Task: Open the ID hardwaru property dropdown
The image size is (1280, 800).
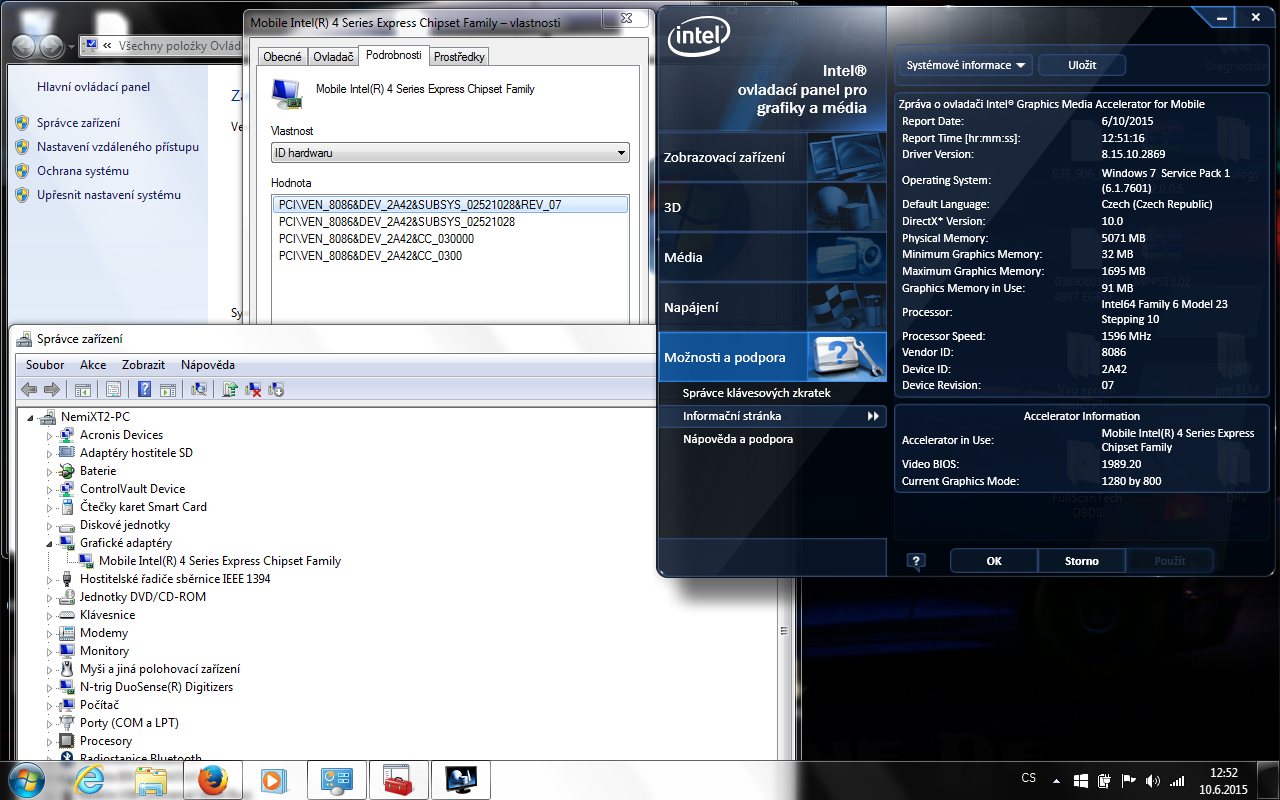Action: [450, 153]
